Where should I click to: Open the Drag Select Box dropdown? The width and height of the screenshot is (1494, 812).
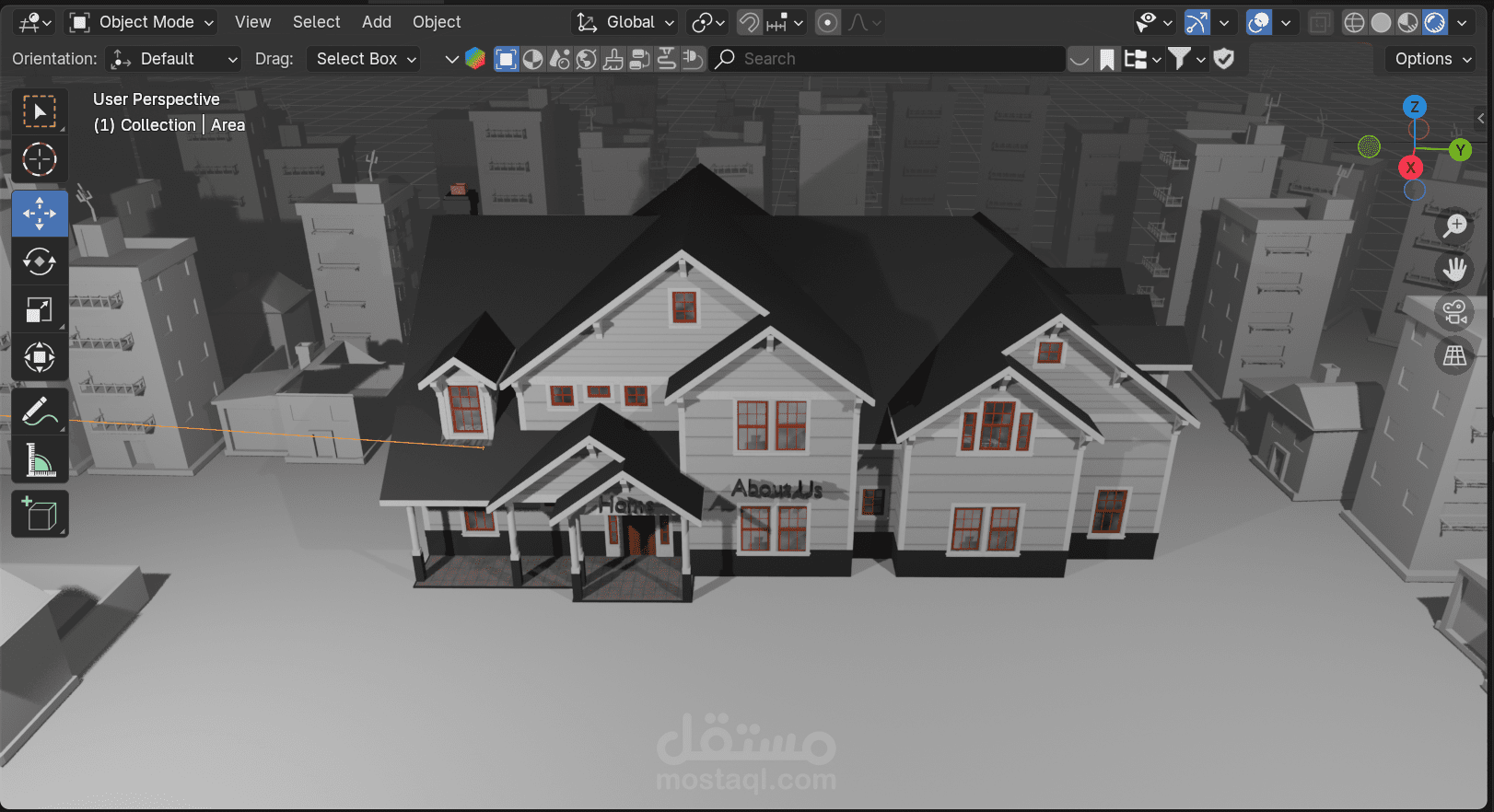coord(364,59)
